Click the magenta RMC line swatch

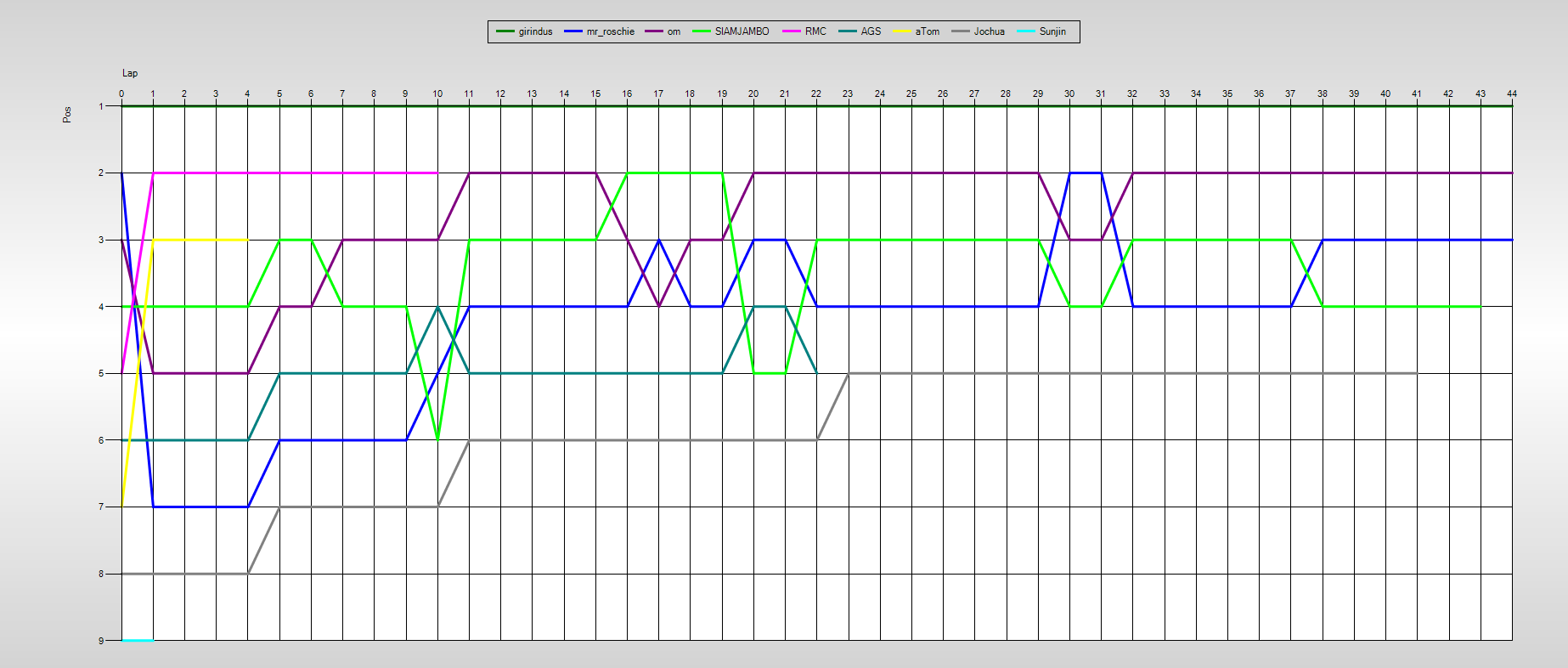click(792, 31)
